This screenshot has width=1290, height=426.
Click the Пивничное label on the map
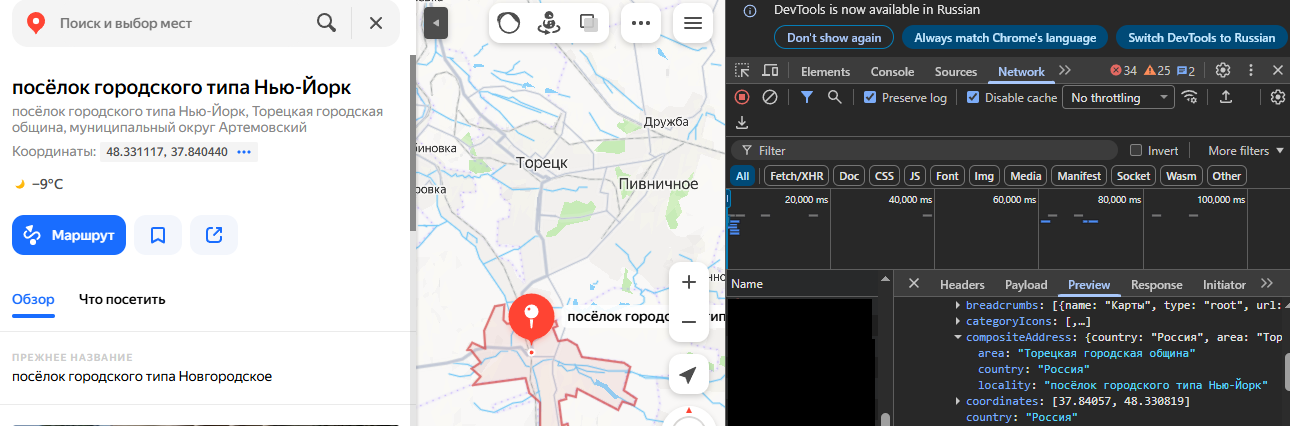[x=658, y=184]
